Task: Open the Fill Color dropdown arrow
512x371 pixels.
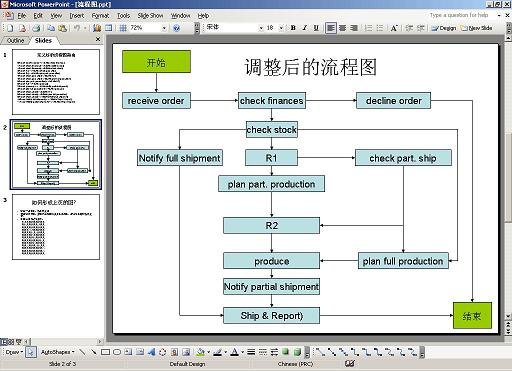Action: [x=208, y=352]
